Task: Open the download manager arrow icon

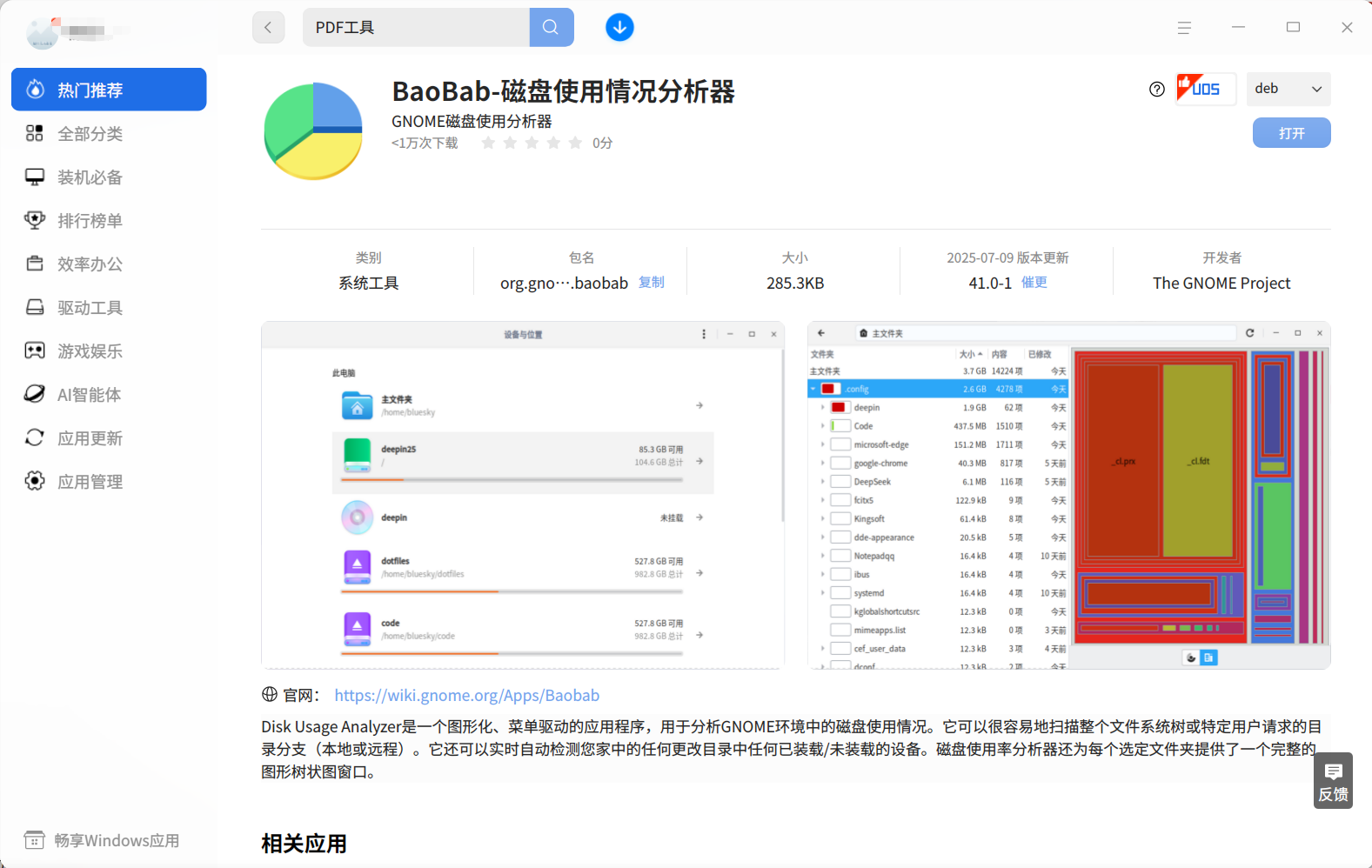Action: pos(619,27)
